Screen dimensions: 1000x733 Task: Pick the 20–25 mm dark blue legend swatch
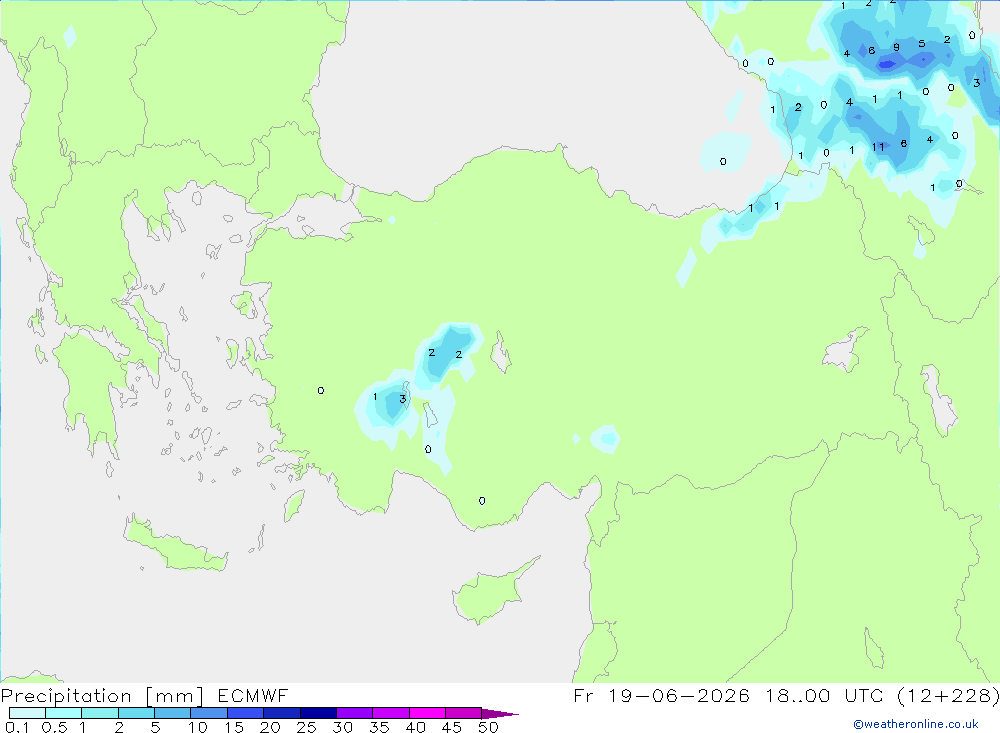[282, 713]
